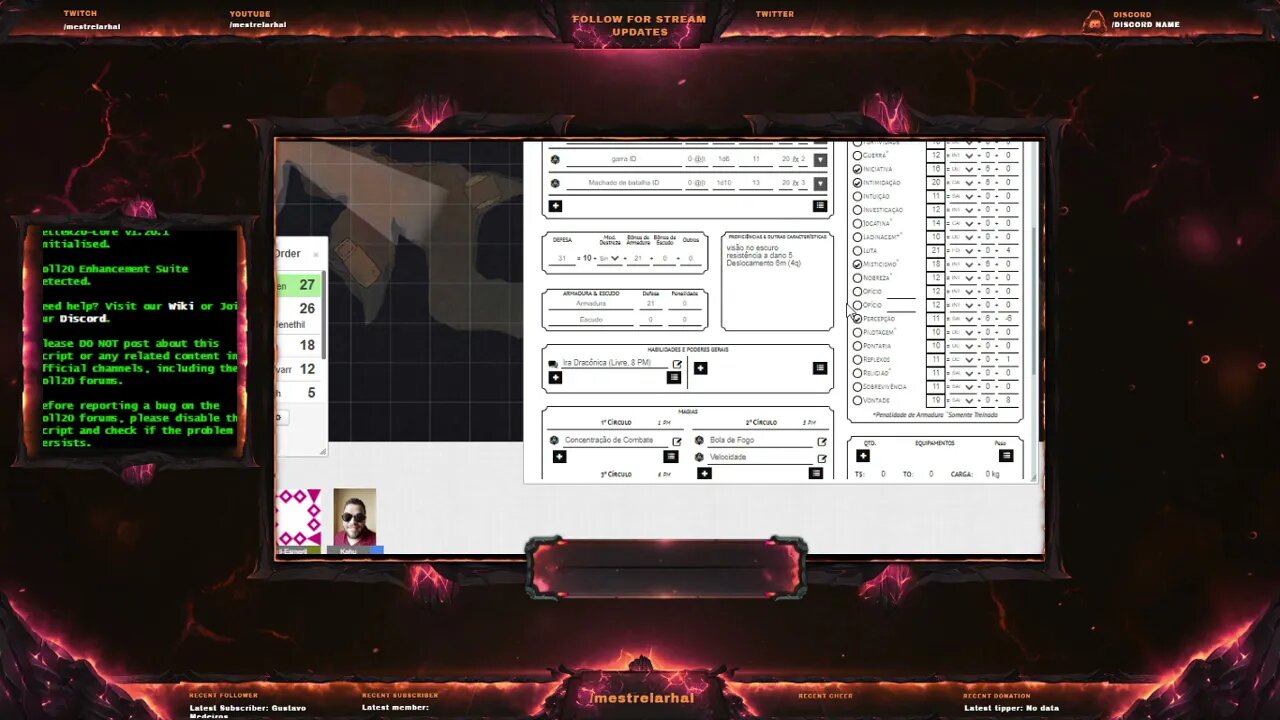Edit Velocidade spell
The image size is (1280, 720).
coord(822,458)
